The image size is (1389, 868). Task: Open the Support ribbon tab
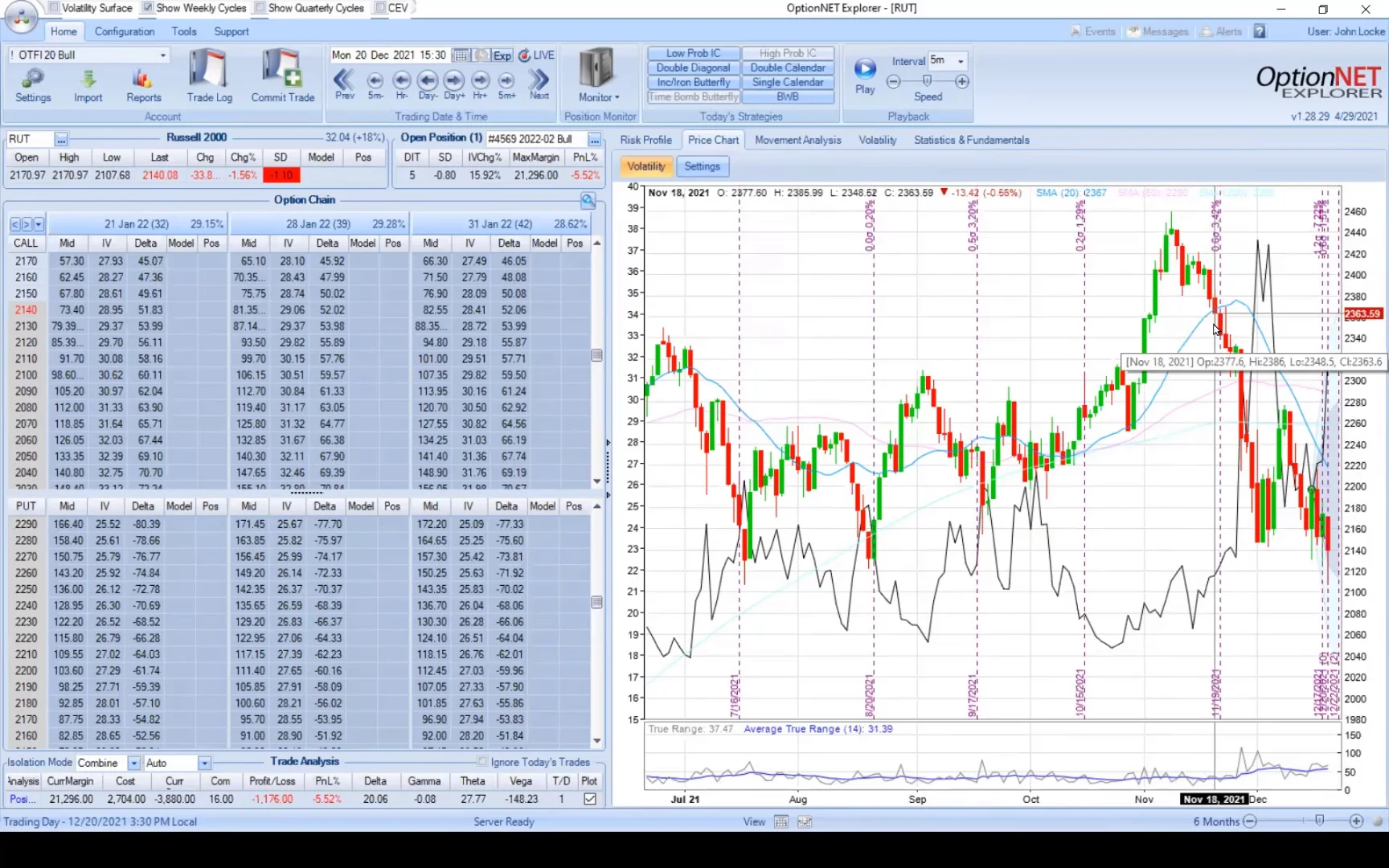(x=231, y=31)
